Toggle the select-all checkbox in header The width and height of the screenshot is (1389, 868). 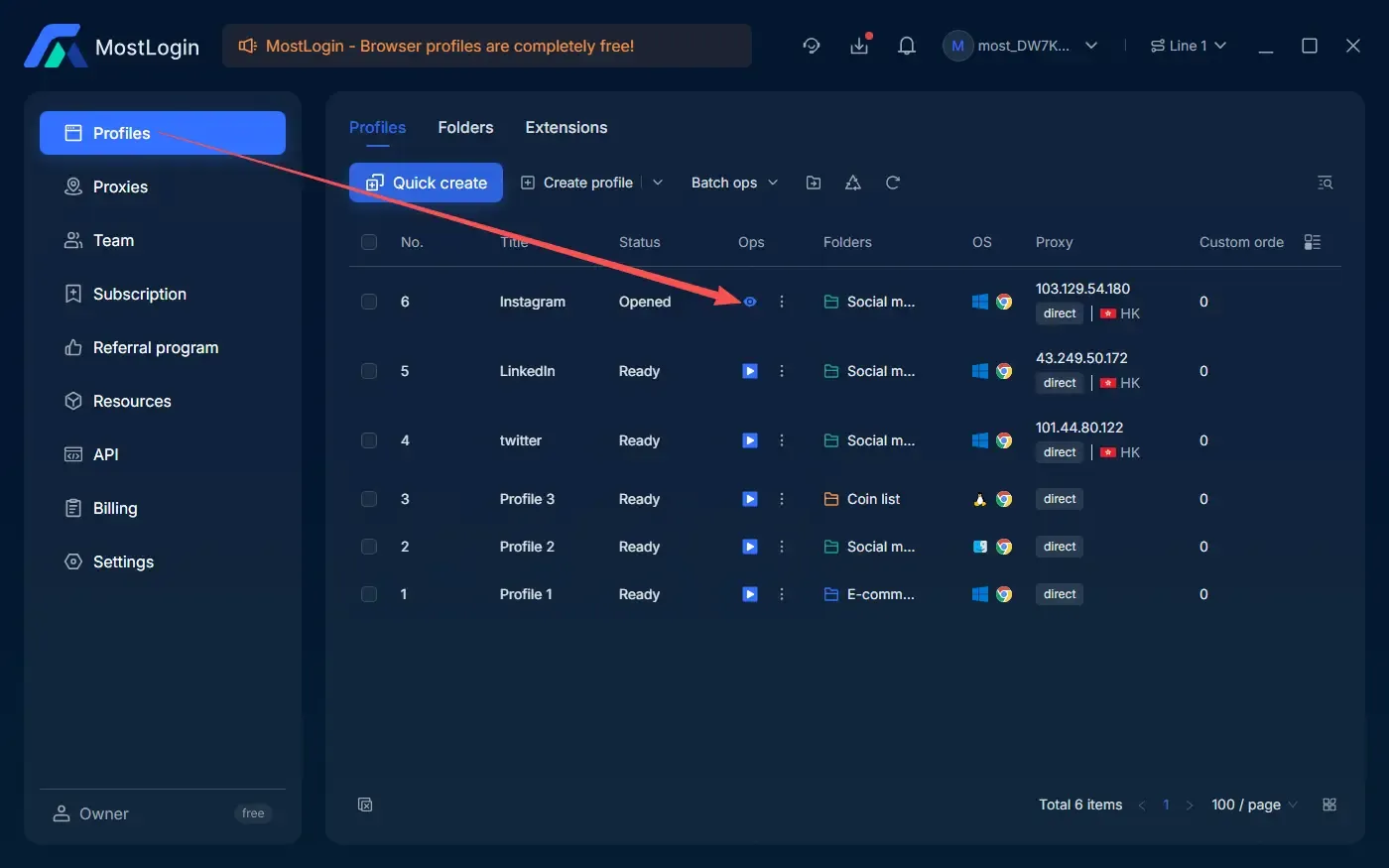pyautogui.click(x=369, y=242)
